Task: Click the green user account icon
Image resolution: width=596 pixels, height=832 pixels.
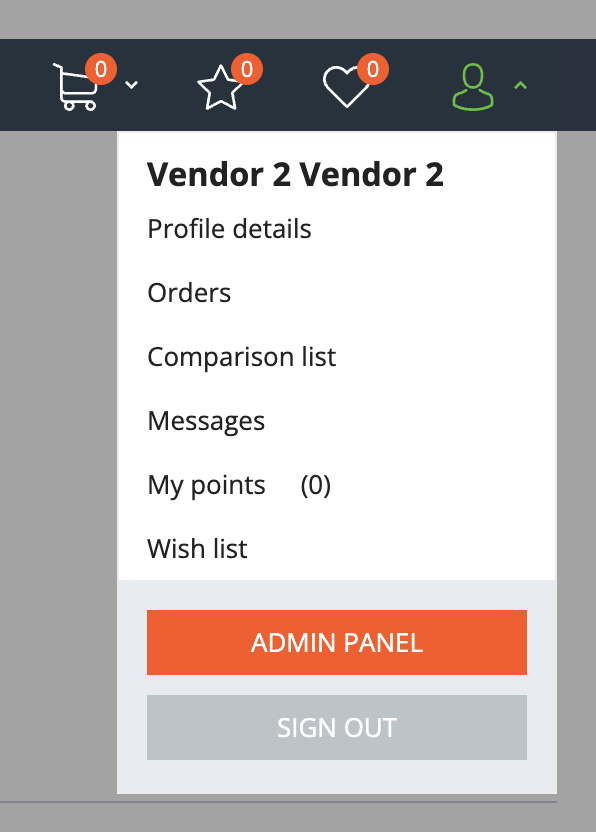Action: 473,86
